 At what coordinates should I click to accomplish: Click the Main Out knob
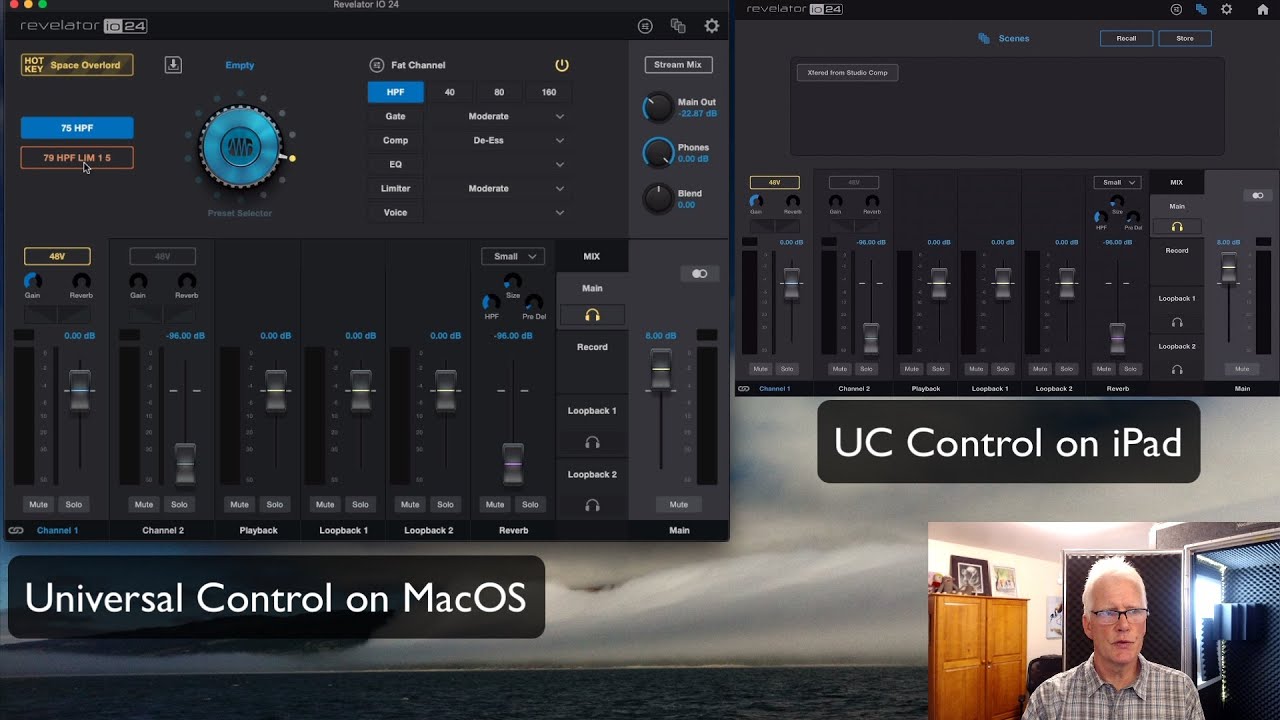(x=658, y=107)
